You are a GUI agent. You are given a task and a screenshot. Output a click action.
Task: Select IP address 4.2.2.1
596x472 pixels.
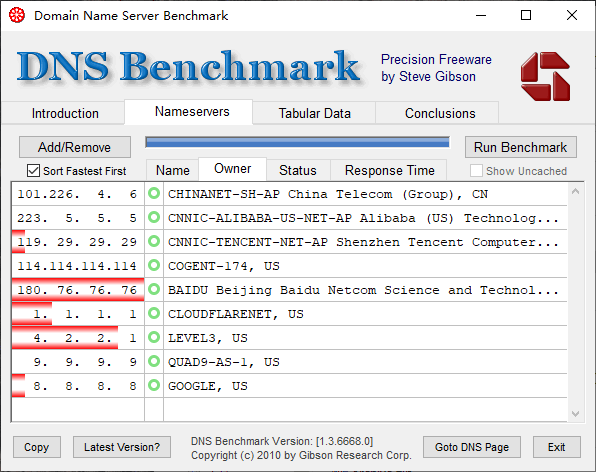pyautogui.click(x=84, y=338)
